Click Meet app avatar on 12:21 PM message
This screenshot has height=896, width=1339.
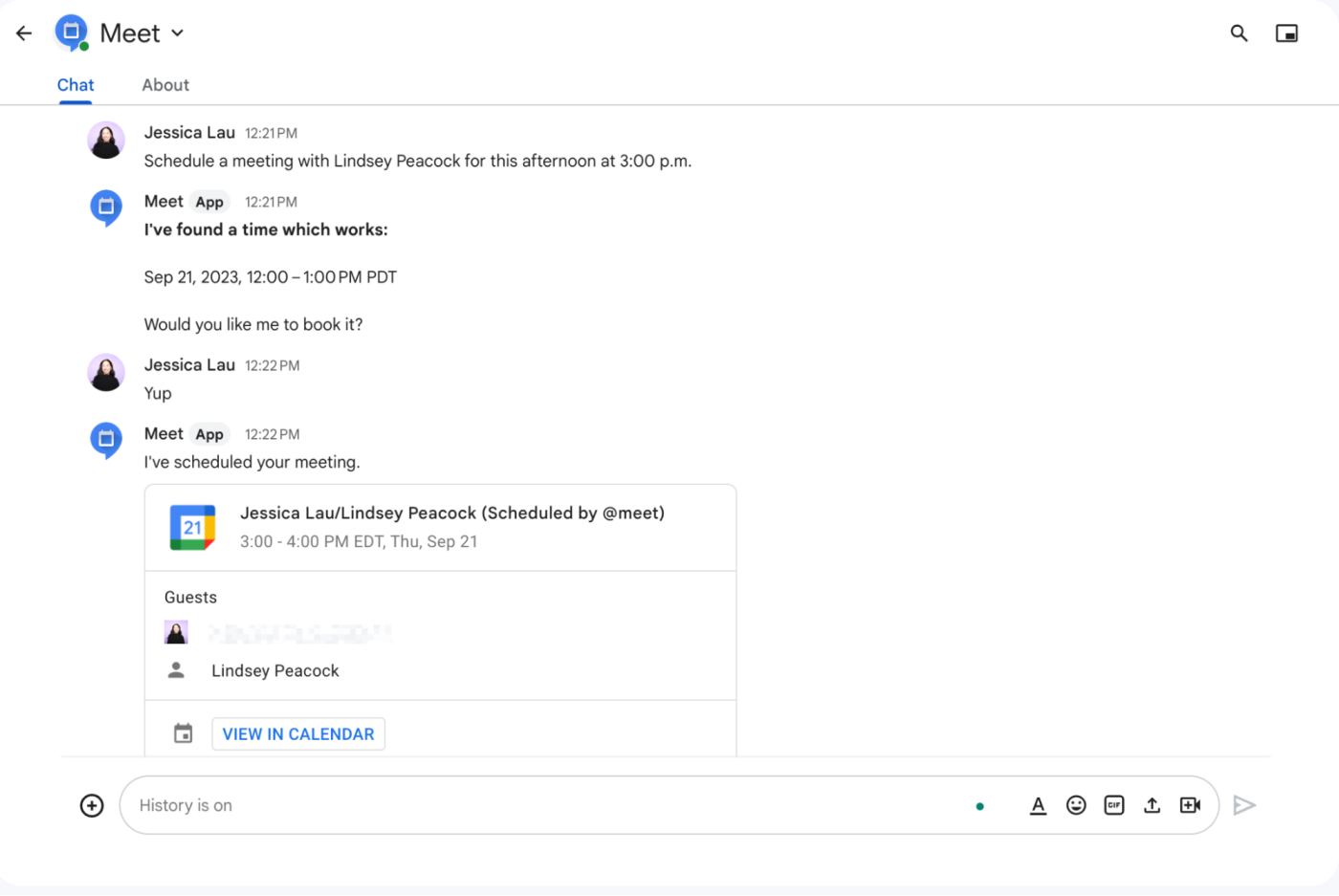(106, 208)
